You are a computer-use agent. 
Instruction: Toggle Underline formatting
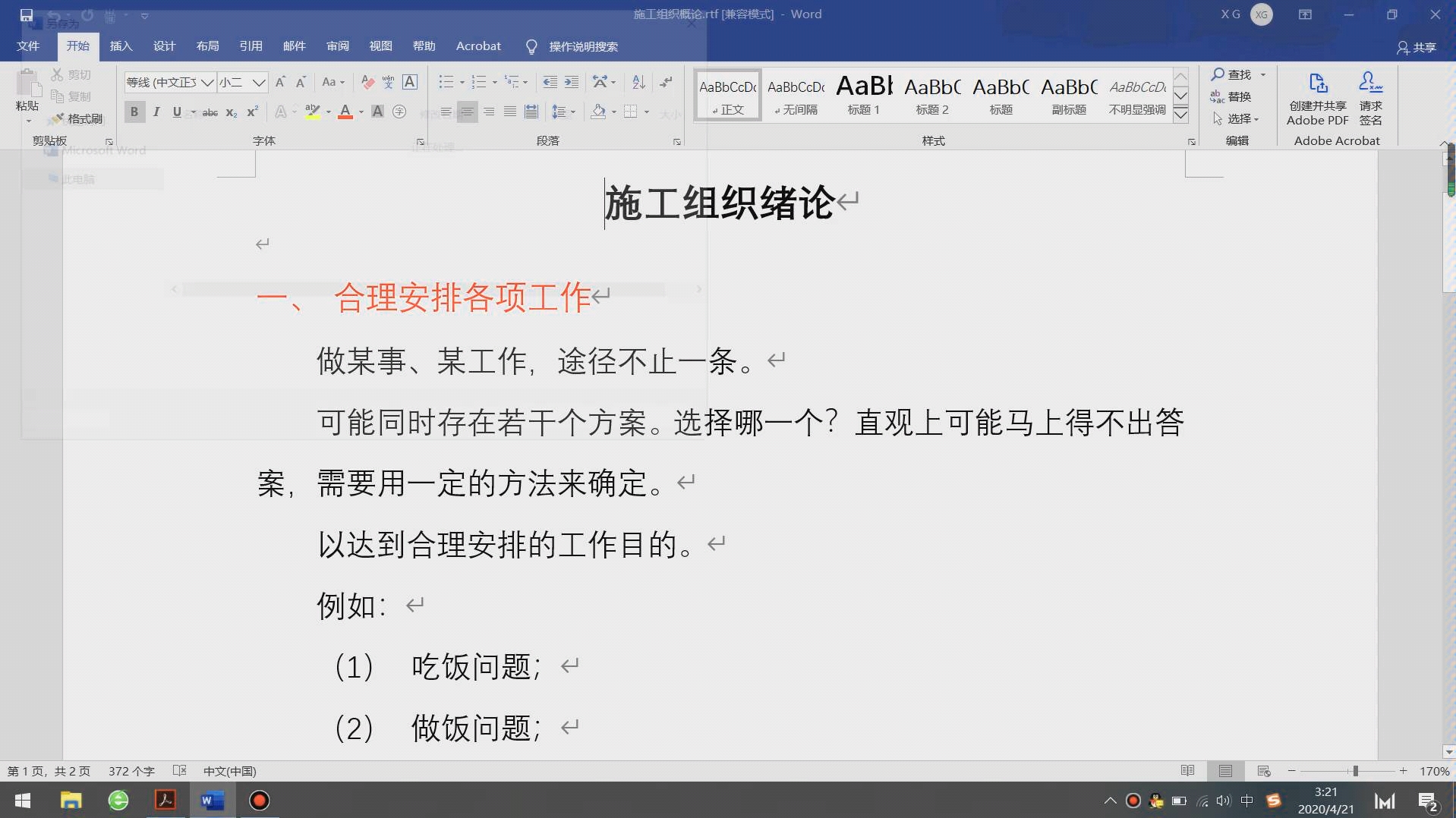pyautogui.click(x=177, y=112)
